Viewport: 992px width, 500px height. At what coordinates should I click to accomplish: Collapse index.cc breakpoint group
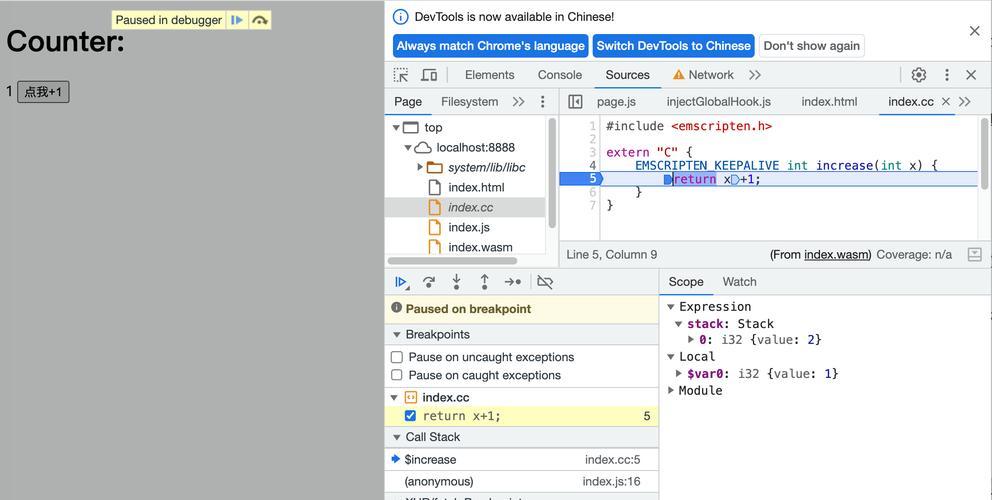[394, 397]
